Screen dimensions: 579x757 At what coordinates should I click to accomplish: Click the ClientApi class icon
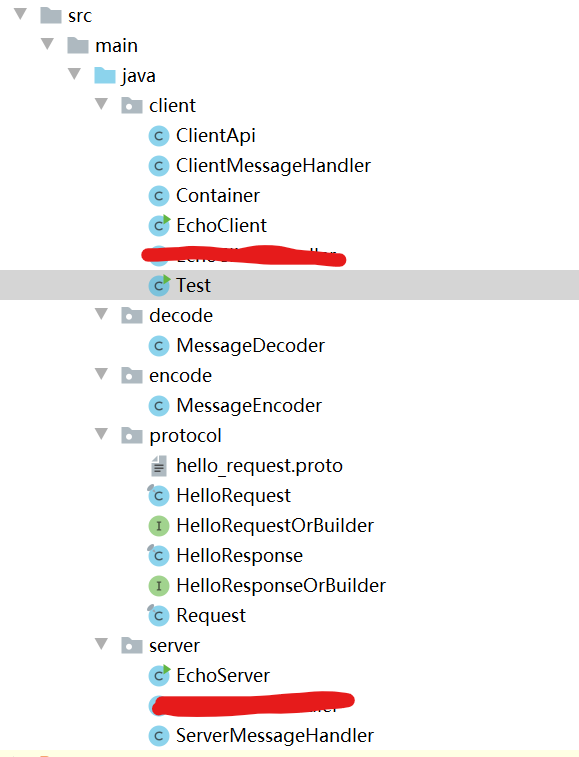pos(158,136)
